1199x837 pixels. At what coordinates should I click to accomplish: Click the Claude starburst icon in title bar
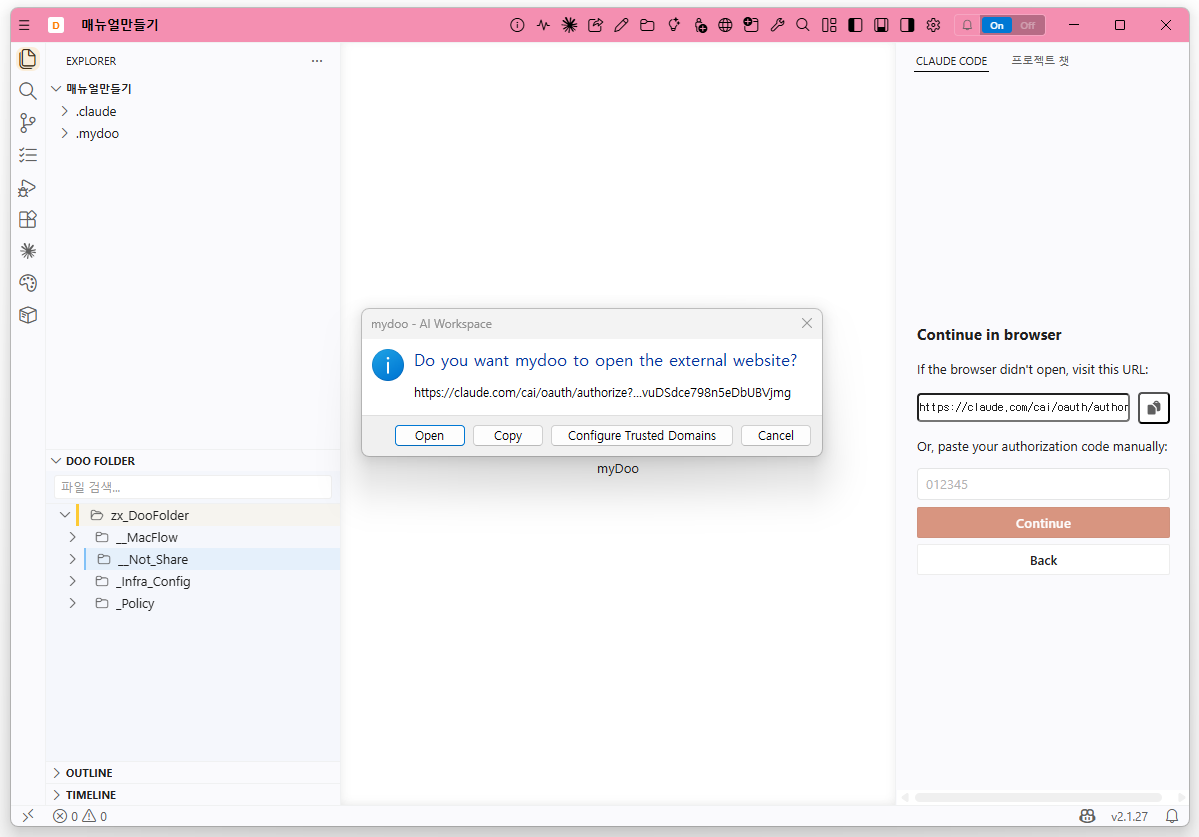point(569,25)
